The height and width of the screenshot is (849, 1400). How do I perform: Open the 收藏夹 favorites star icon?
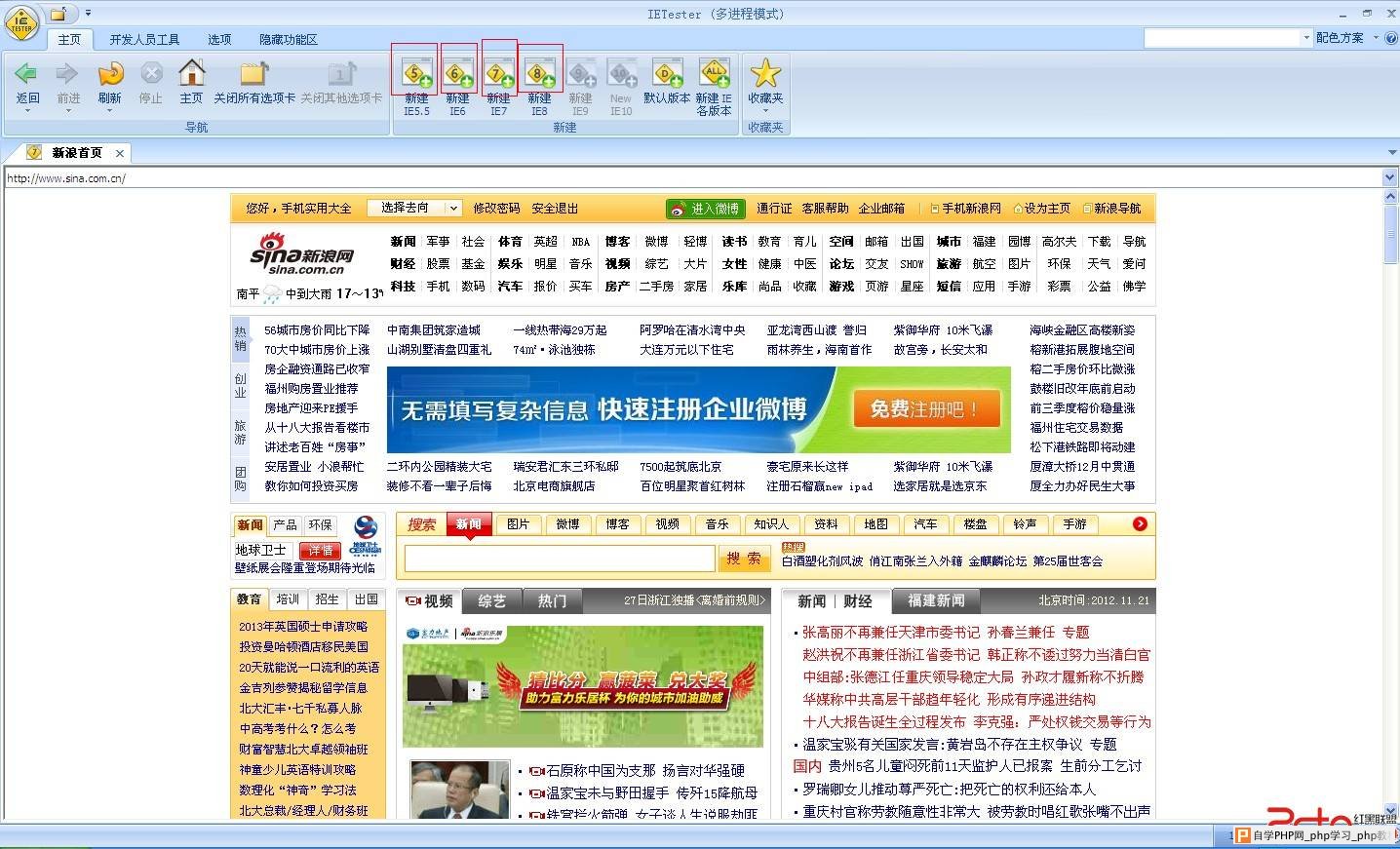(765, 73)
